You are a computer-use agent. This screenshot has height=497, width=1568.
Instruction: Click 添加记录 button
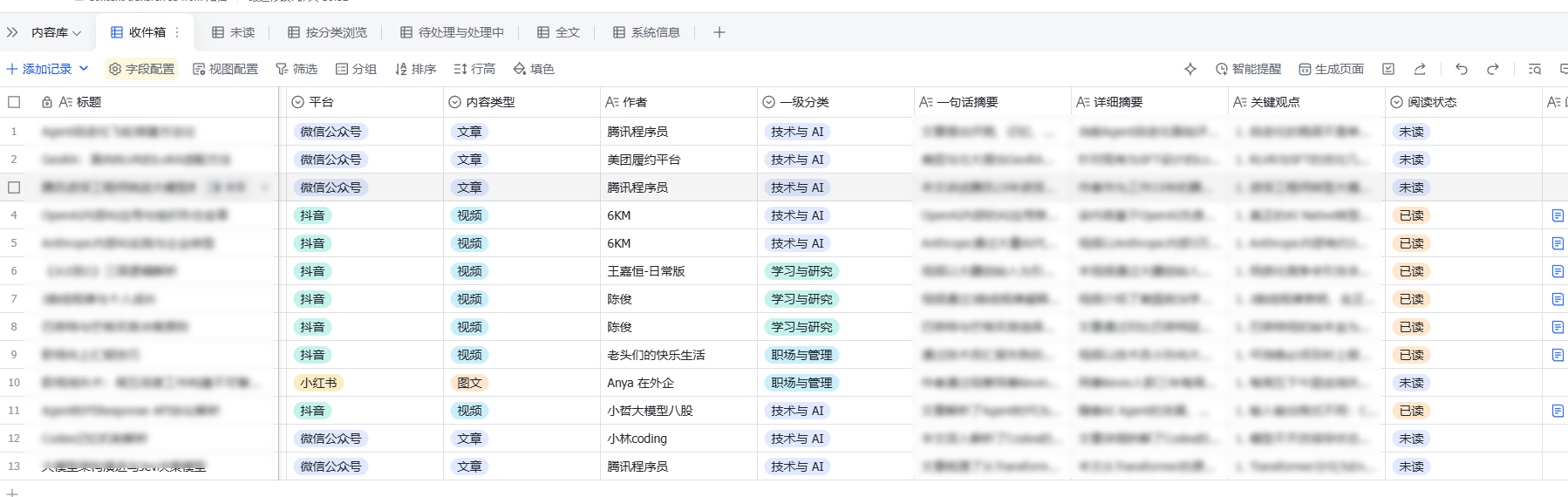pos(39,69)
